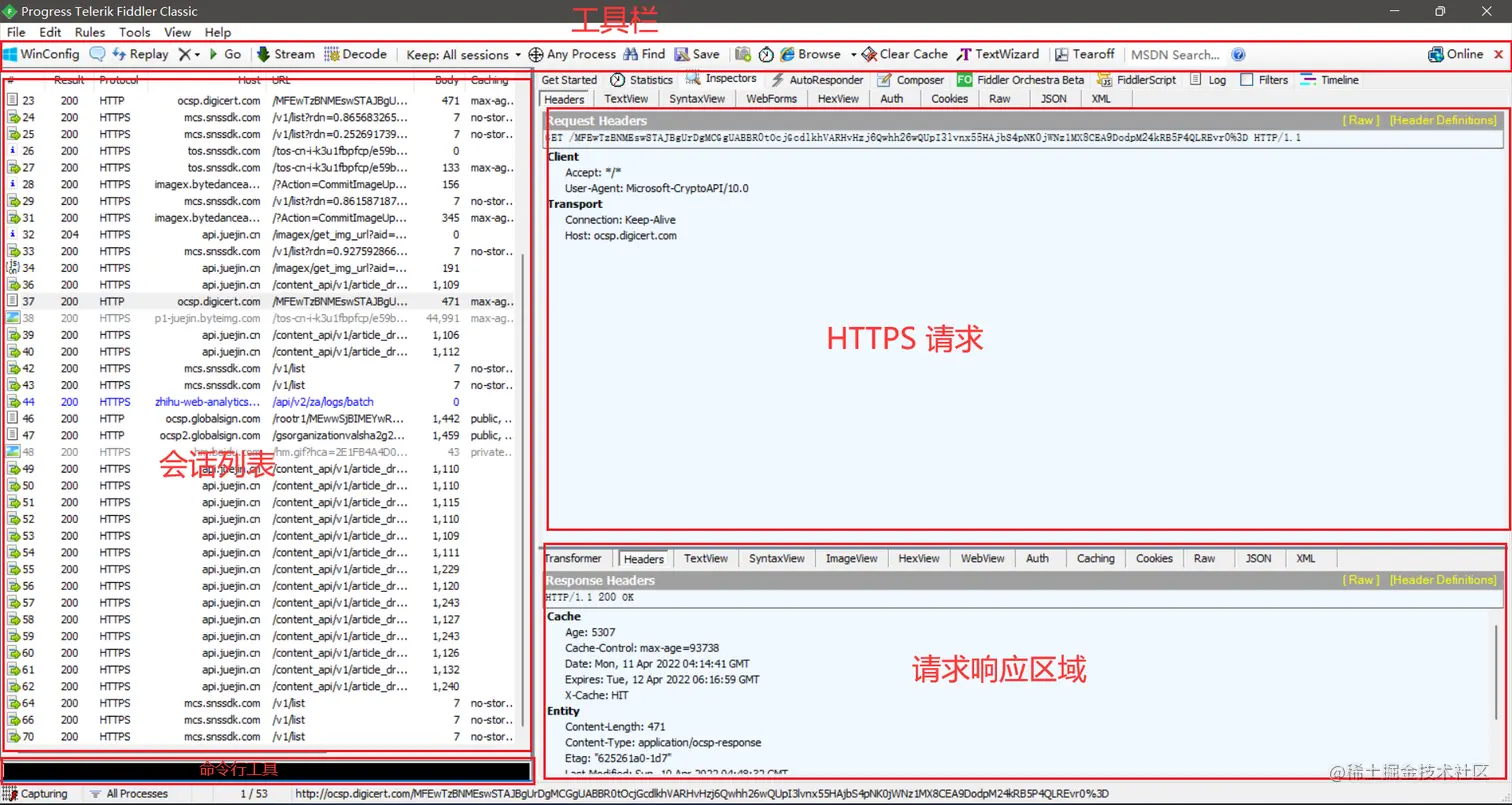The image size is (1512, 805).
Task: Click the session list vertical scrollbar
Action: tap(523, 490)
